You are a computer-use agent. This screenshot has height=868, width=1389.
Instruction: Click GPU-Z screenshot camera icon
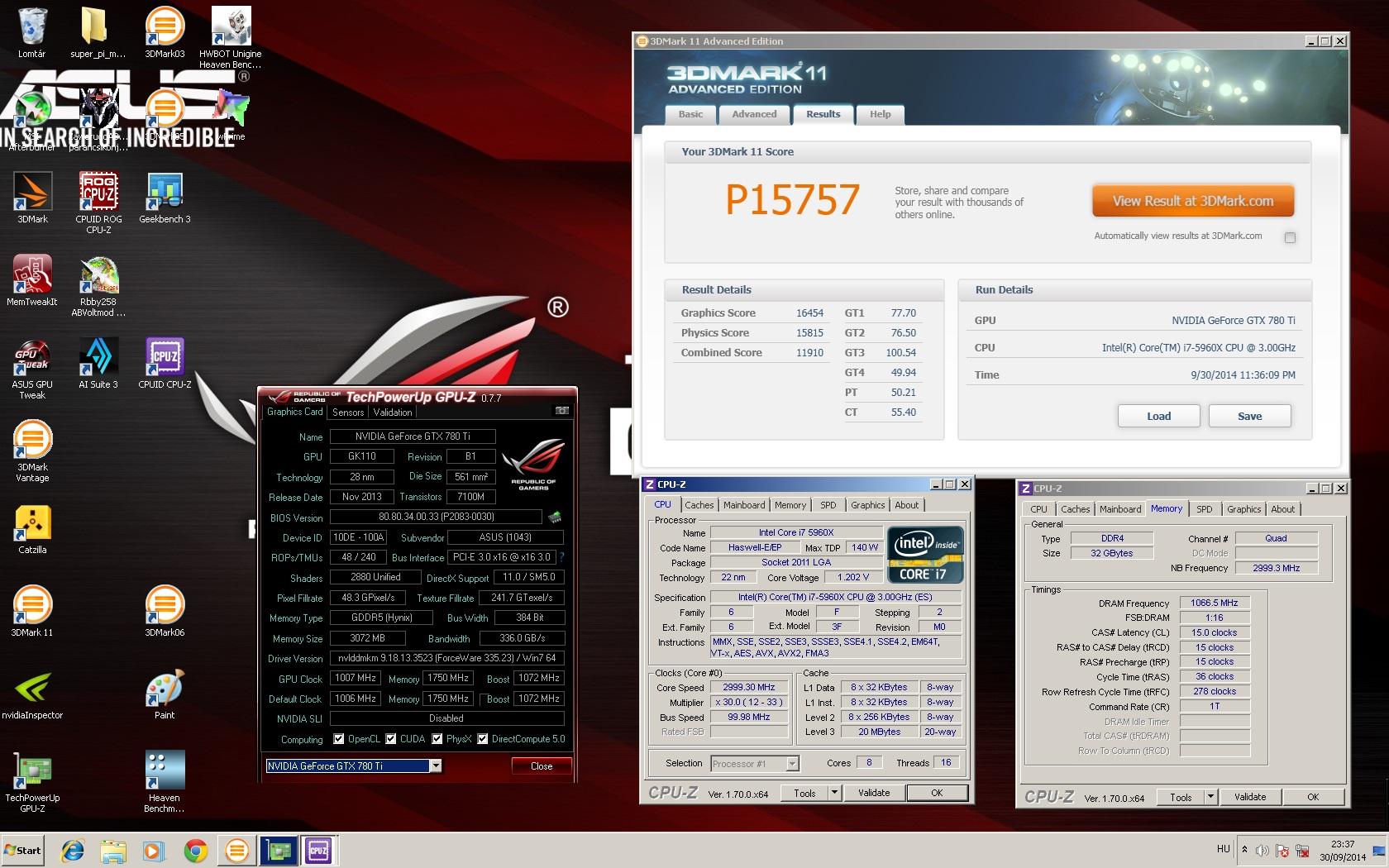click(x=562, y=411)
